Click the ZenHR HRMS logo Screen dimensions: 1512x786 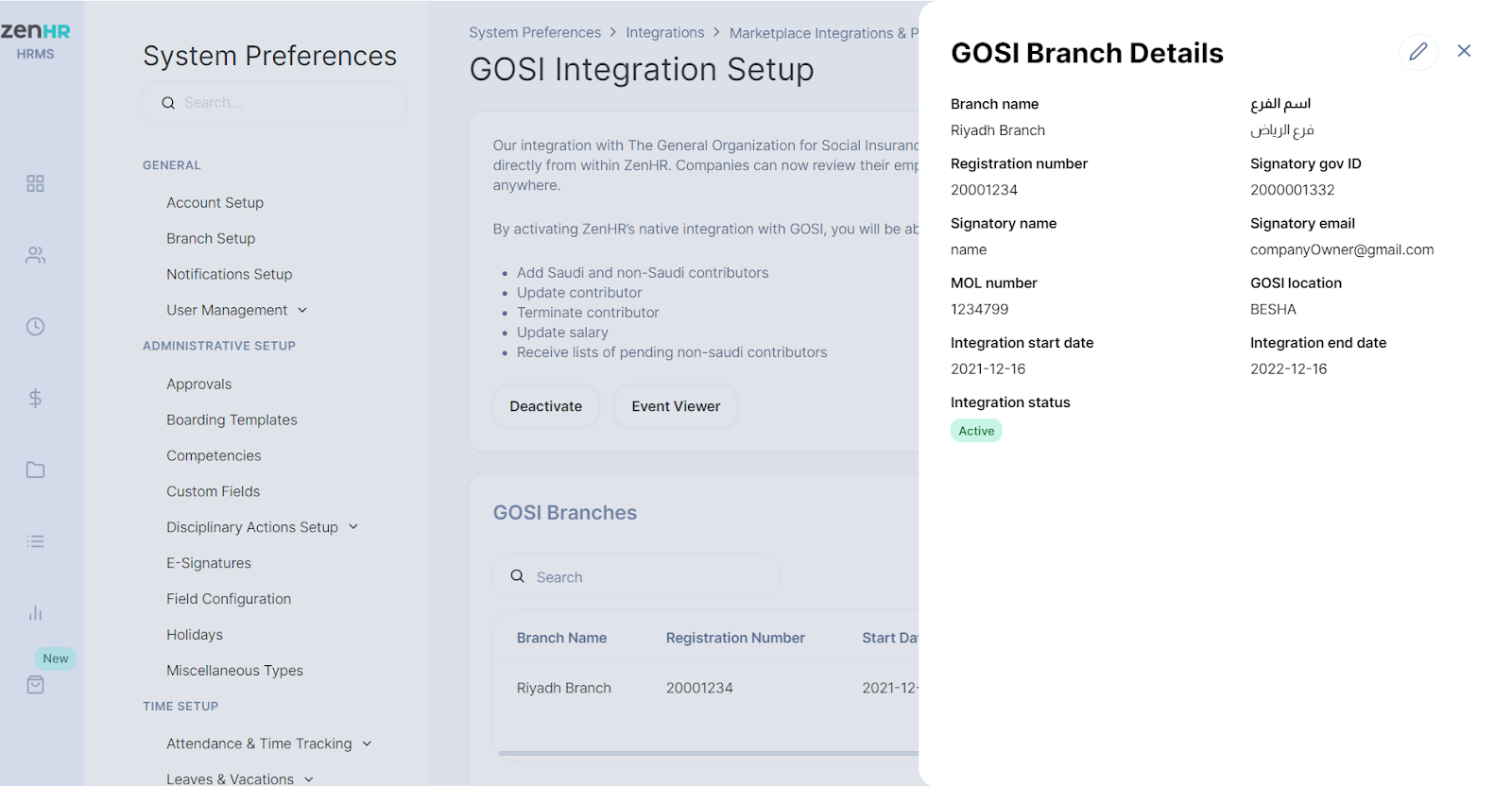point(35,41)
